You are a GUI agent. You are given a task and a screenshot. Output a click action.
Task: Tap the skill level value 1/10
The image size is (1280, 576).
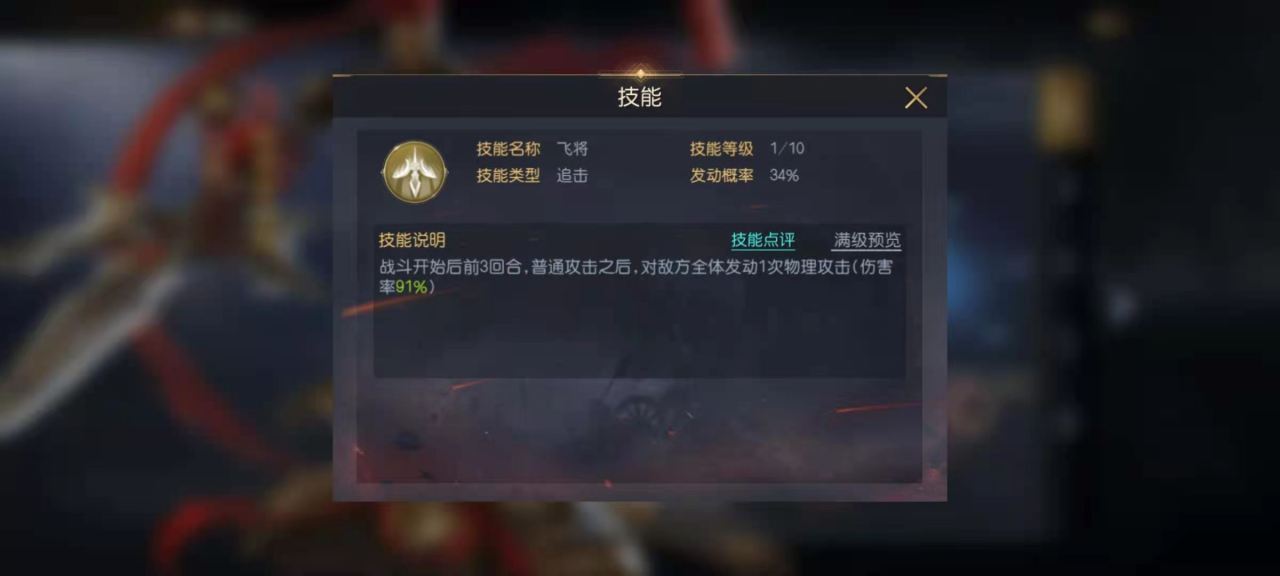787,149
